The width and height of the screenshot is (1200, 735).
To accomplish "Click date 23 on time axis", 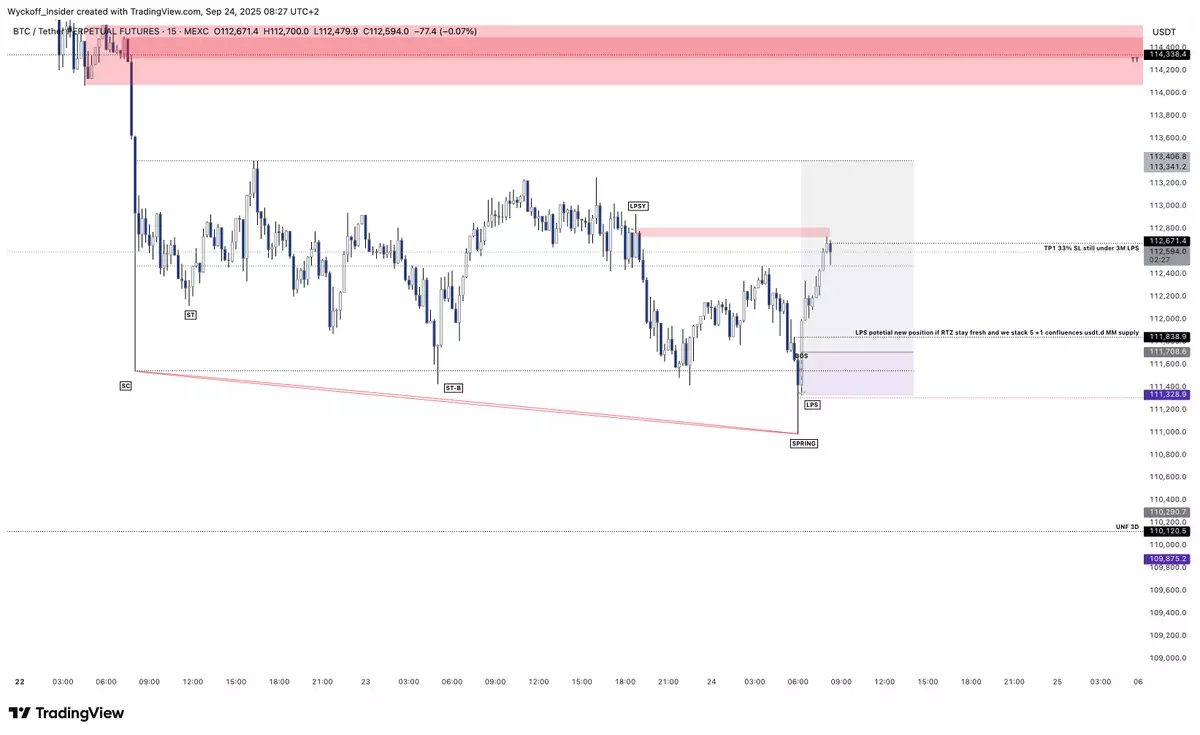I will (366, 681).
